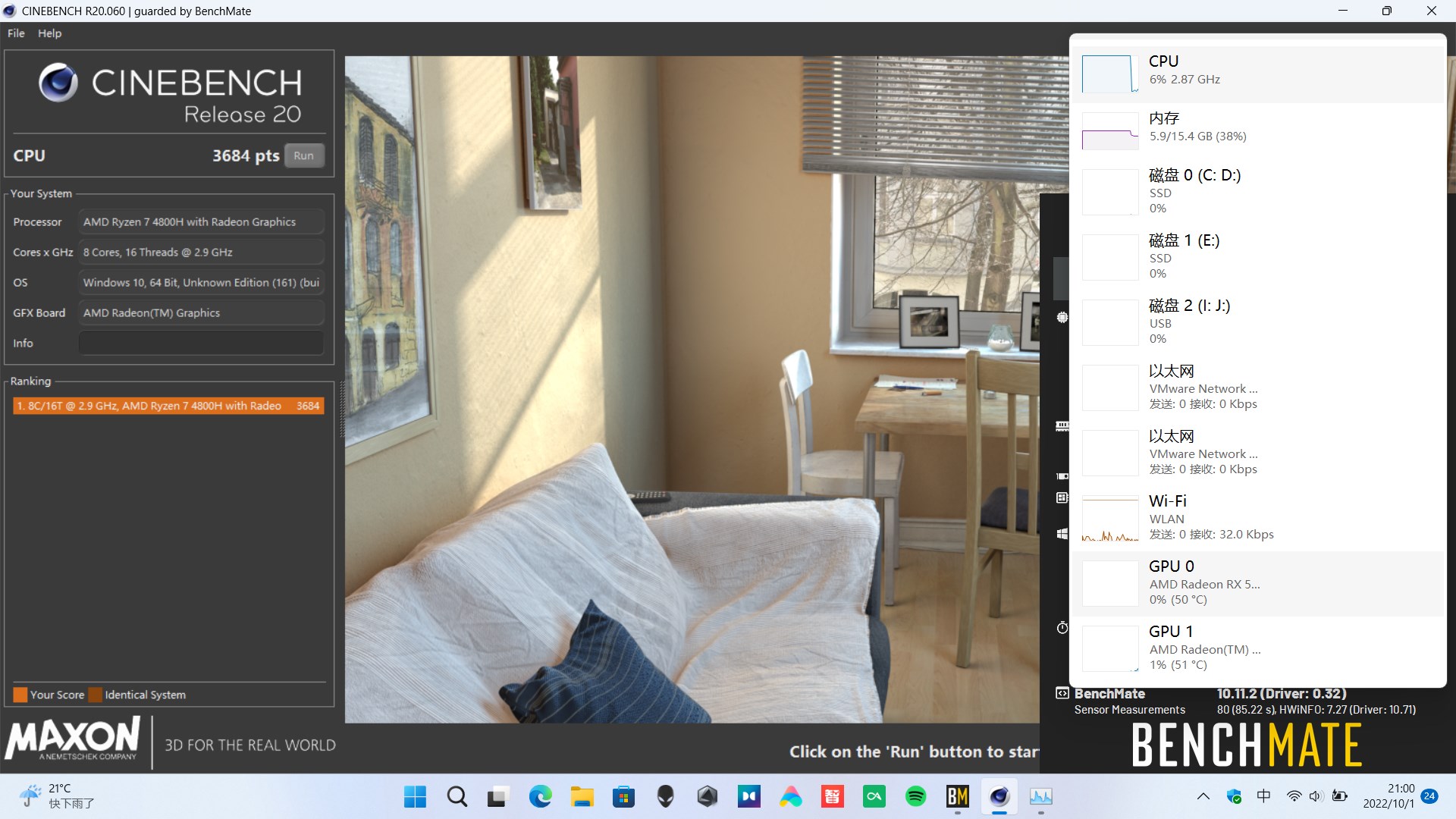1456x819 pixels.
Task: Open File Explorer from taskbar
Action: click(x=582, y=796)
